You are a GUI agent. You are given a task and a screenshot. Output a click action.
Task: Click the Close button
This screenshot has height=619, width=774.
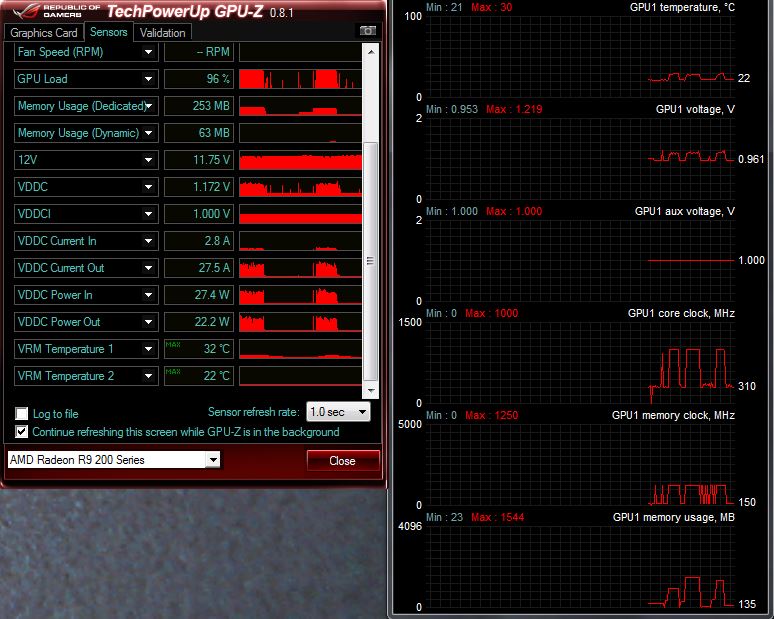click(x=343, y=461)
